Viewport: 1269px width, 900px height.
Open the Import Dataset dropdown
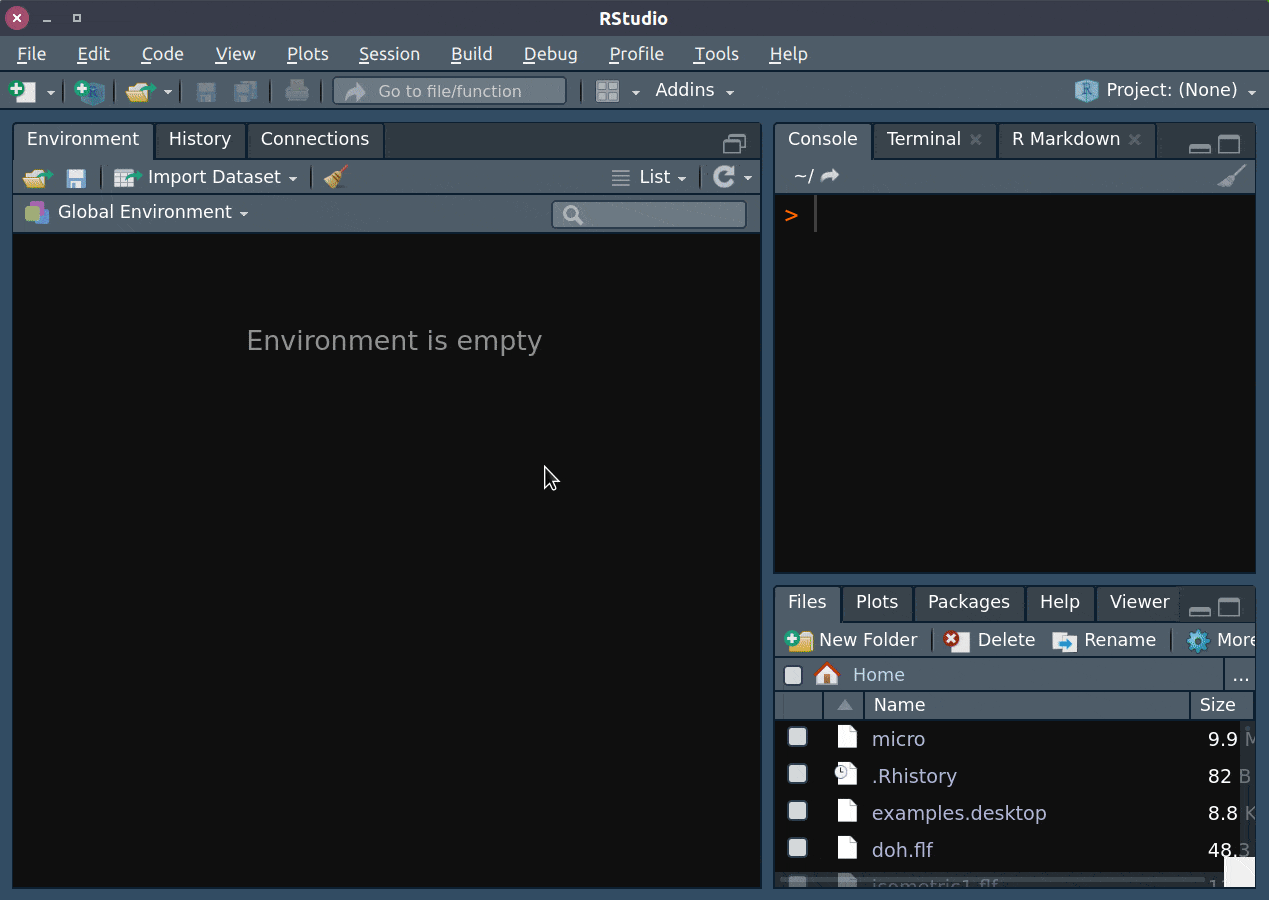[x=206, y=177]
